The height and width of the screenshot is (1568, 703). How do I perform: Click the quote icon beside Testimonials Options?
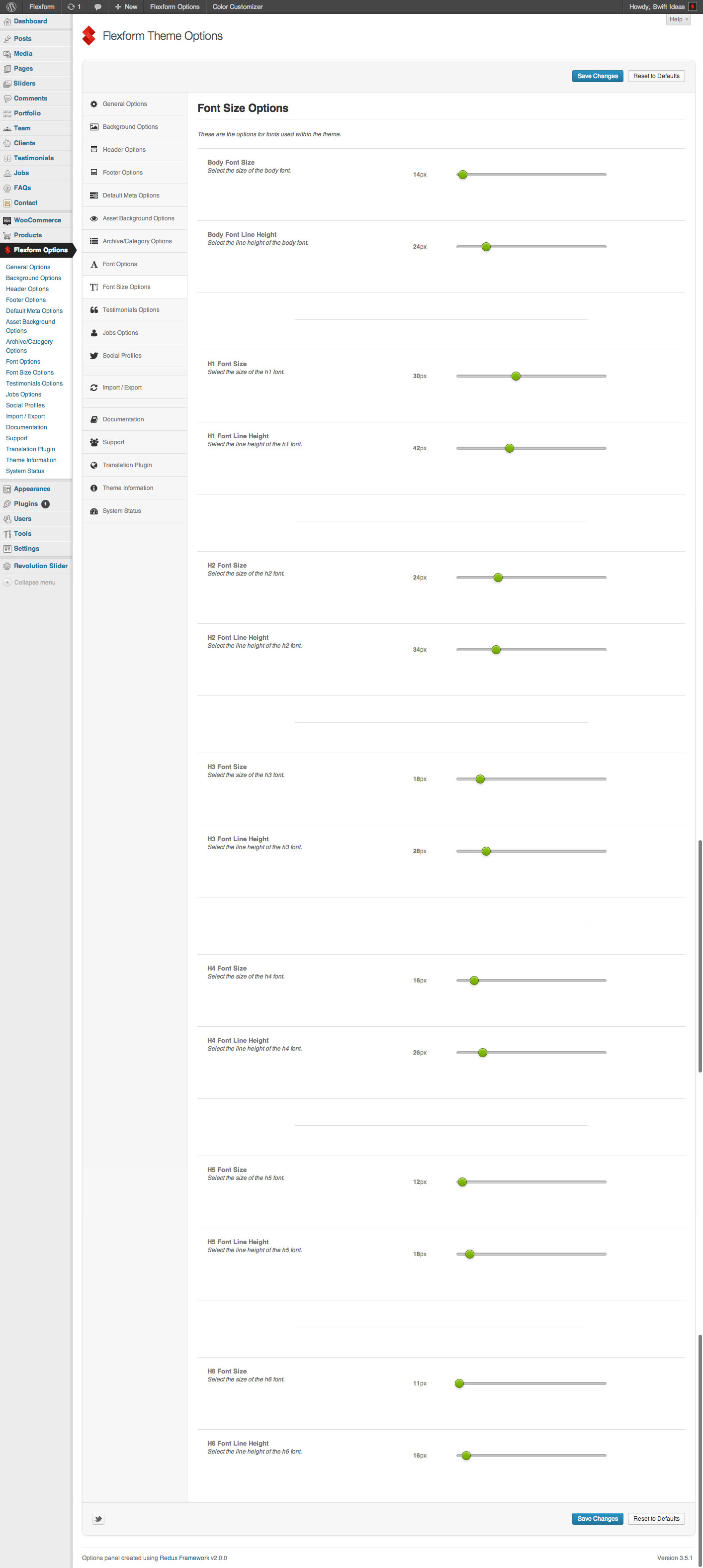pos(93,310)
